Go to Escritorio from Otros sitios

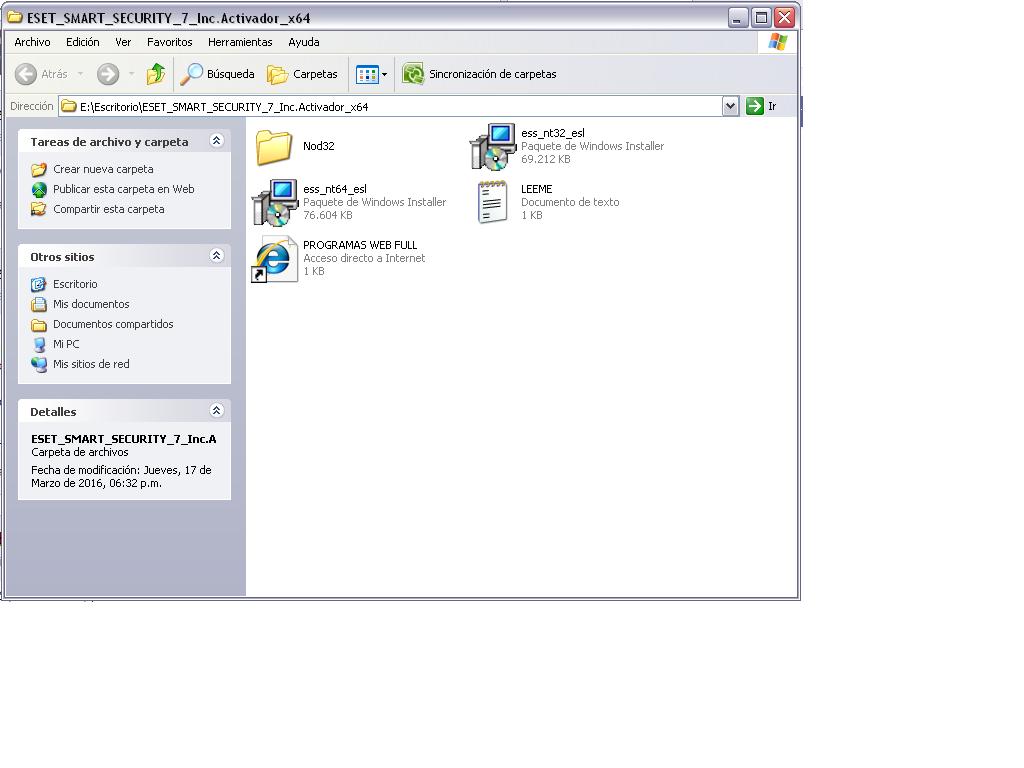pos(75,284)
